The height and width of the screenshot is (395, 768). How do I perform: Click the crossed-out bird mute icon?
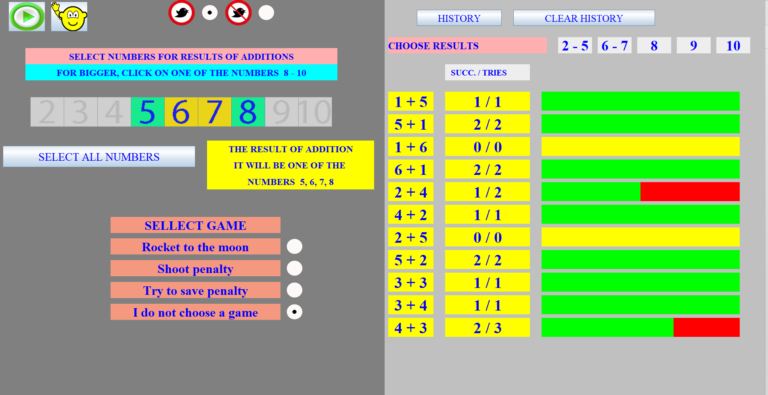pyautogui.click(x=239, y=13)
